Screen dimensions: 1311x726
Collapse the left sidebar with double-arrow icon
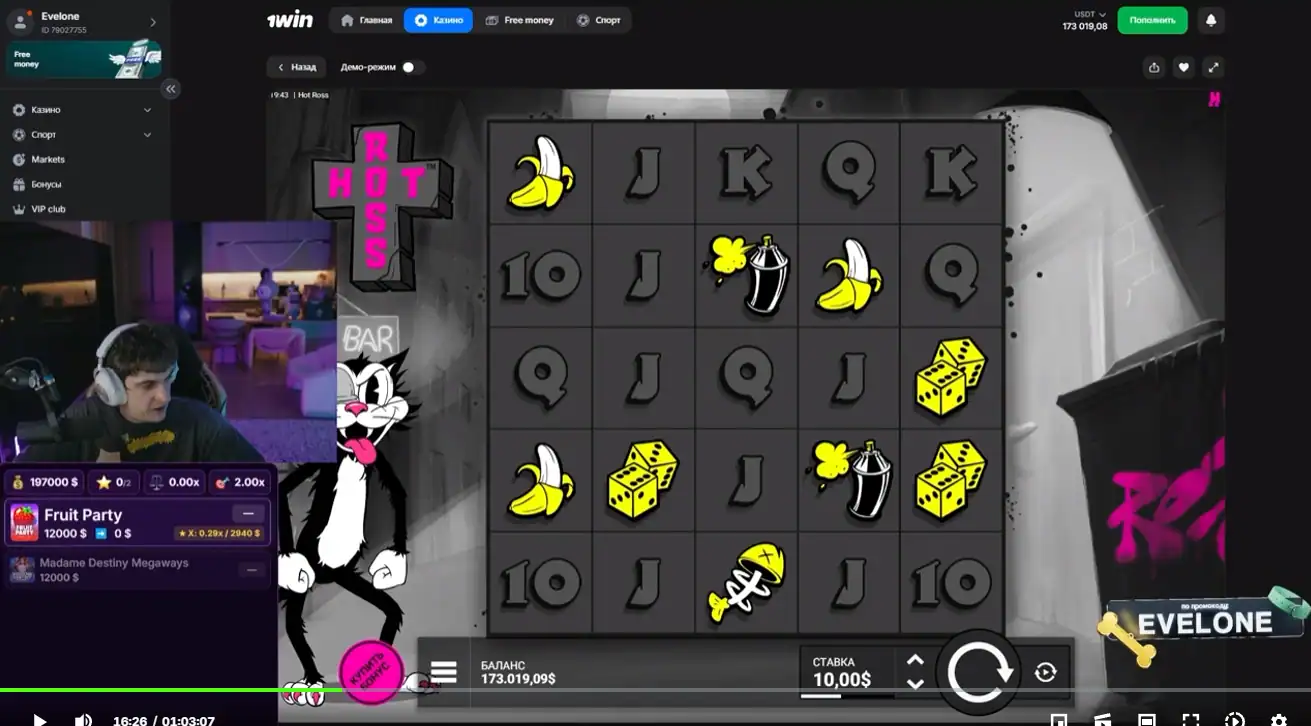pyautogui.click(x=170, y=89)
